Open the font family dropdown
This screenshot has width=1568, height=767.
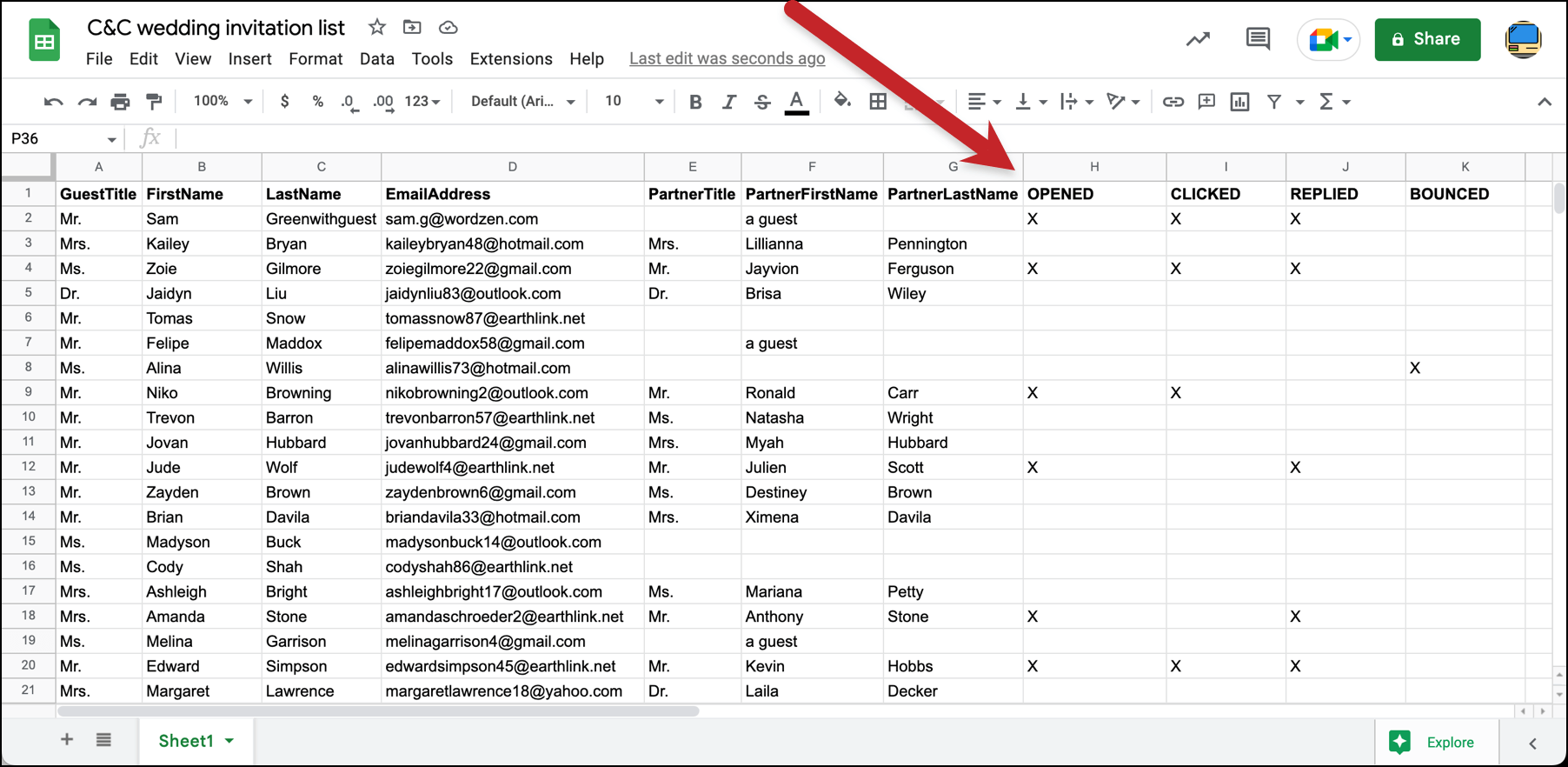(522, 102)
